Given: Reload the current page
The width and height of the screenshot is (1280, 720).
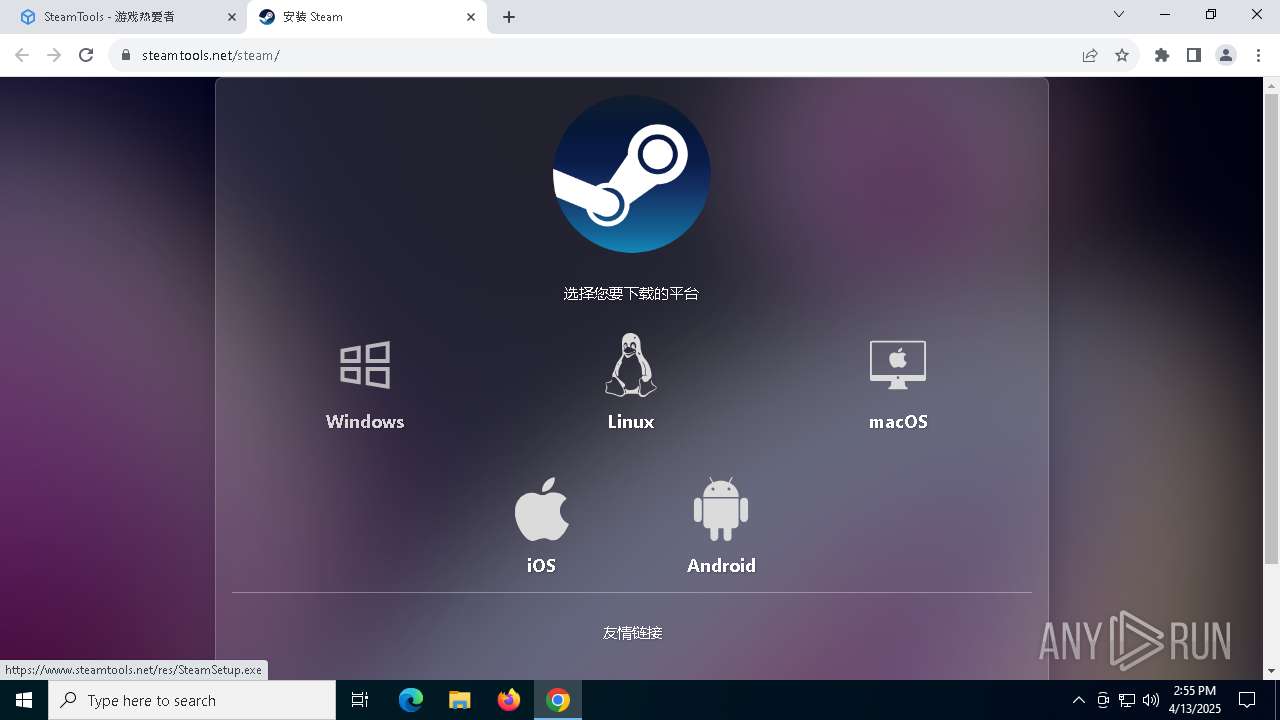Looking at the screenshot, I should pyautogui.click(x=86, y=55).
